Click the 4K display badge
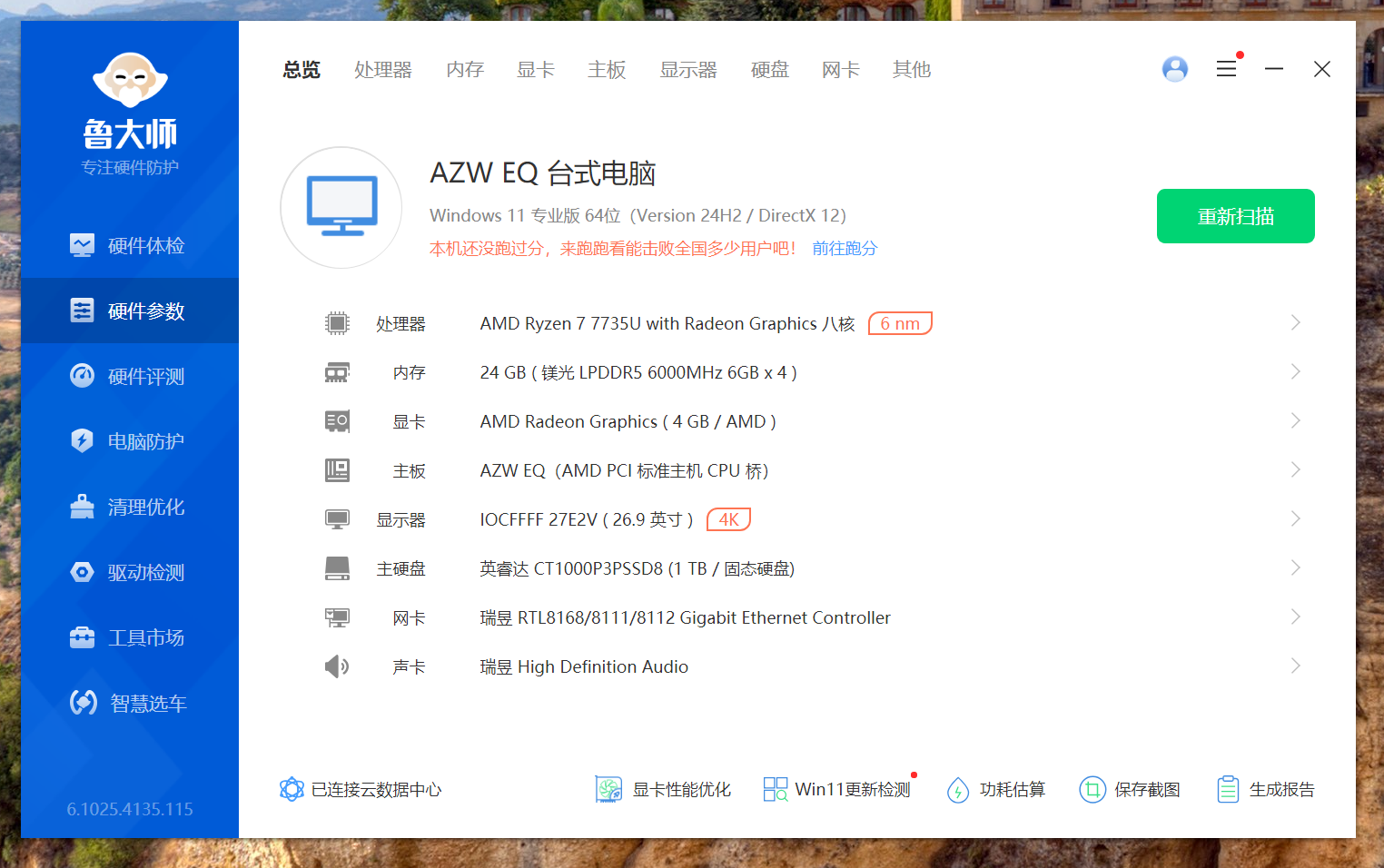 (x=728, y=519)
